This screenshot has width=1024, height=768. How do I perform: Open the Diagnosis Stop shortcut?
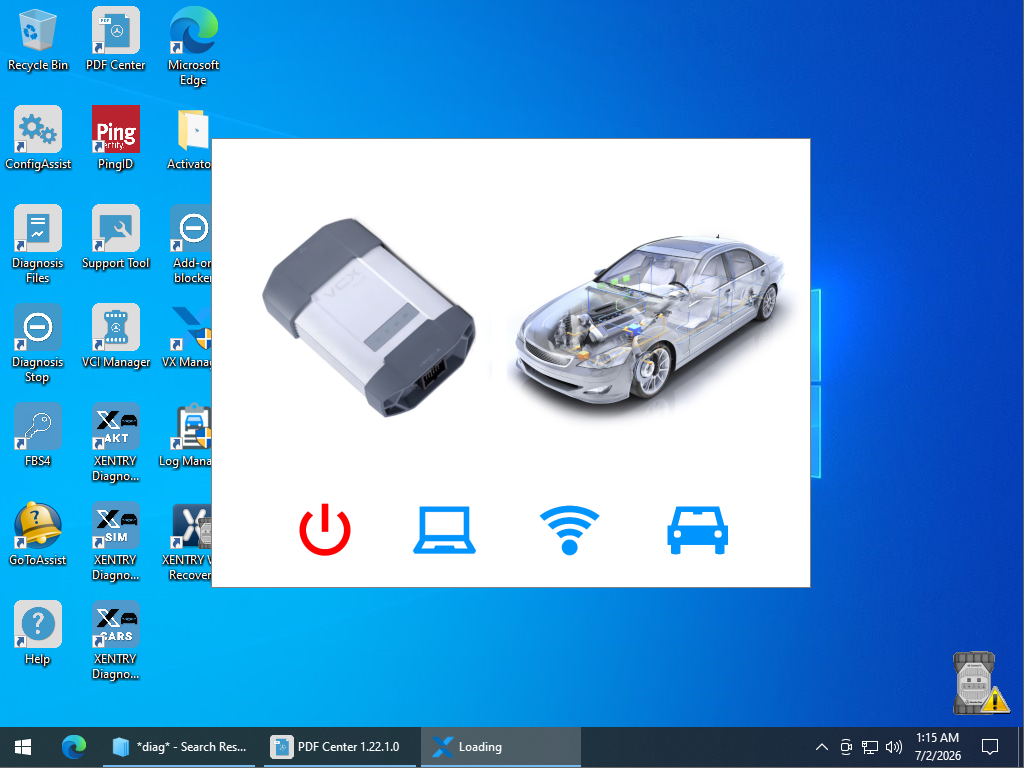[x=38, y=343]
